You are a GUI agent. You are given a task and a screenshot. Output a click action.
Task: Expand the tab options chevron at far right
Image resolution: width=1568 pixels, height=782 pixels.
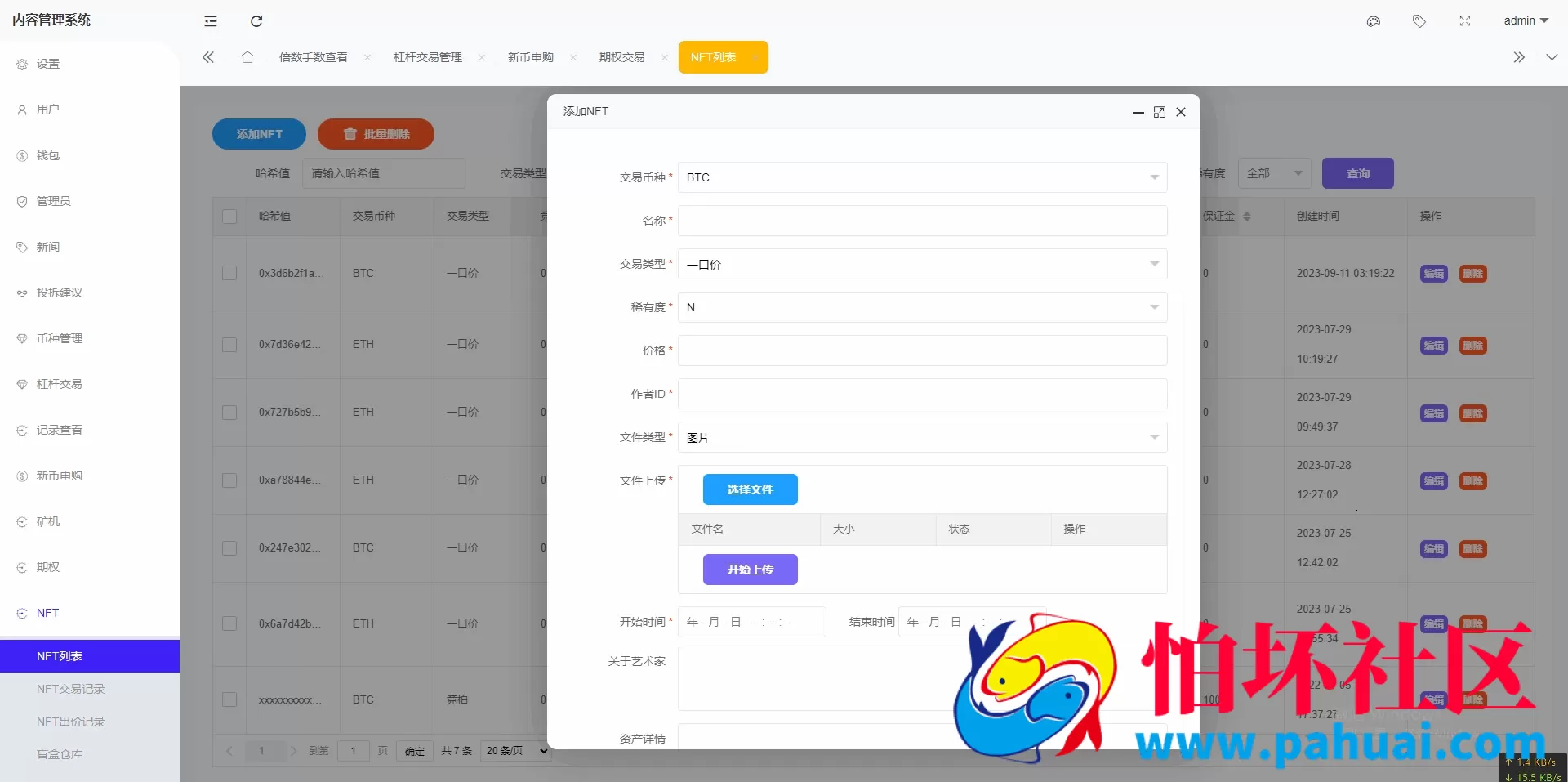pos(1552,57)
